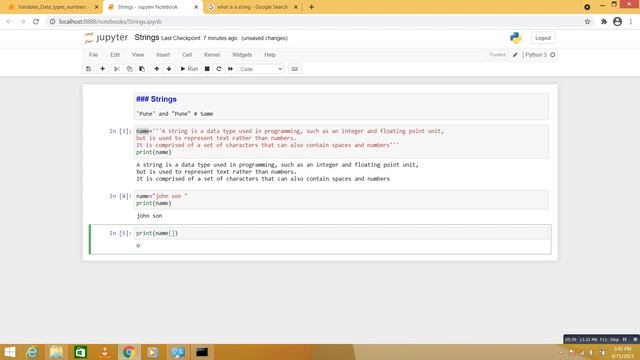Select the ### Strings markdown heading

pos(156,99)
